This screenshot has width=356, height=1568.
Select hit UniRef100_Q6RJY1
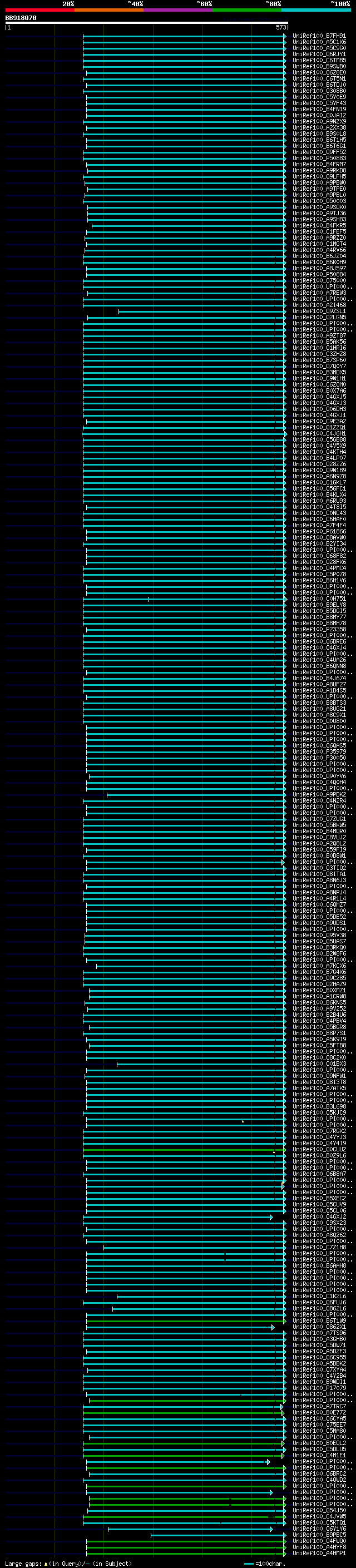(319, 54)
